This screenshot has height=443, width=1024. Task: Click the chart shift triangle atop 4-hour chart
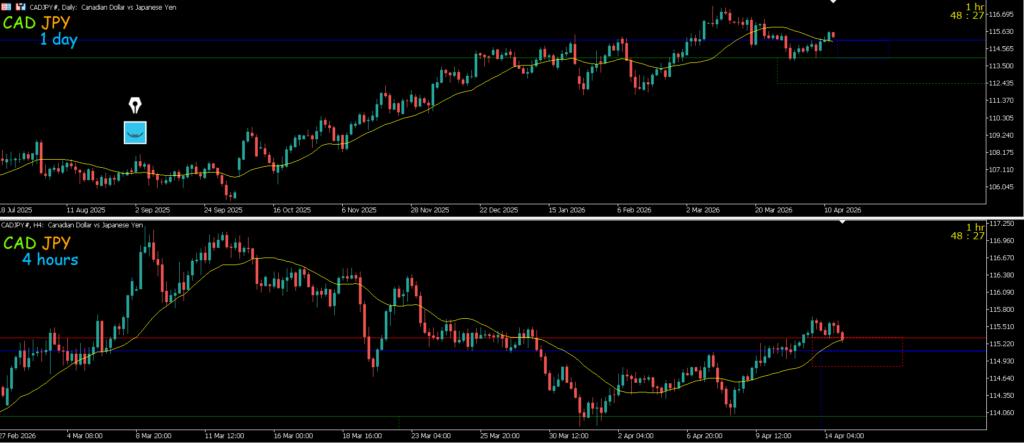click(x=842, y=221)
